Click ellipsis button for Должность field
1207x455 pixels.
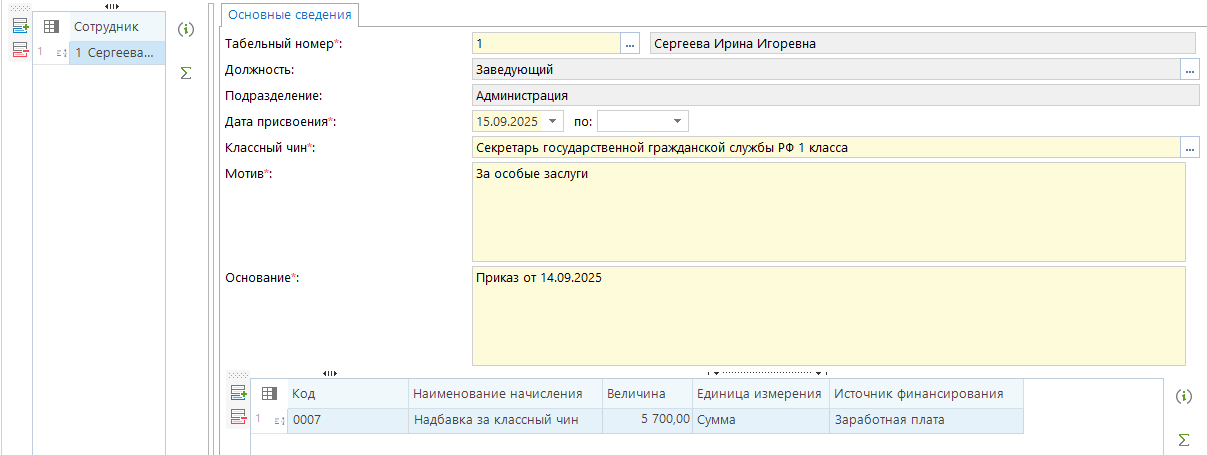1189,70
